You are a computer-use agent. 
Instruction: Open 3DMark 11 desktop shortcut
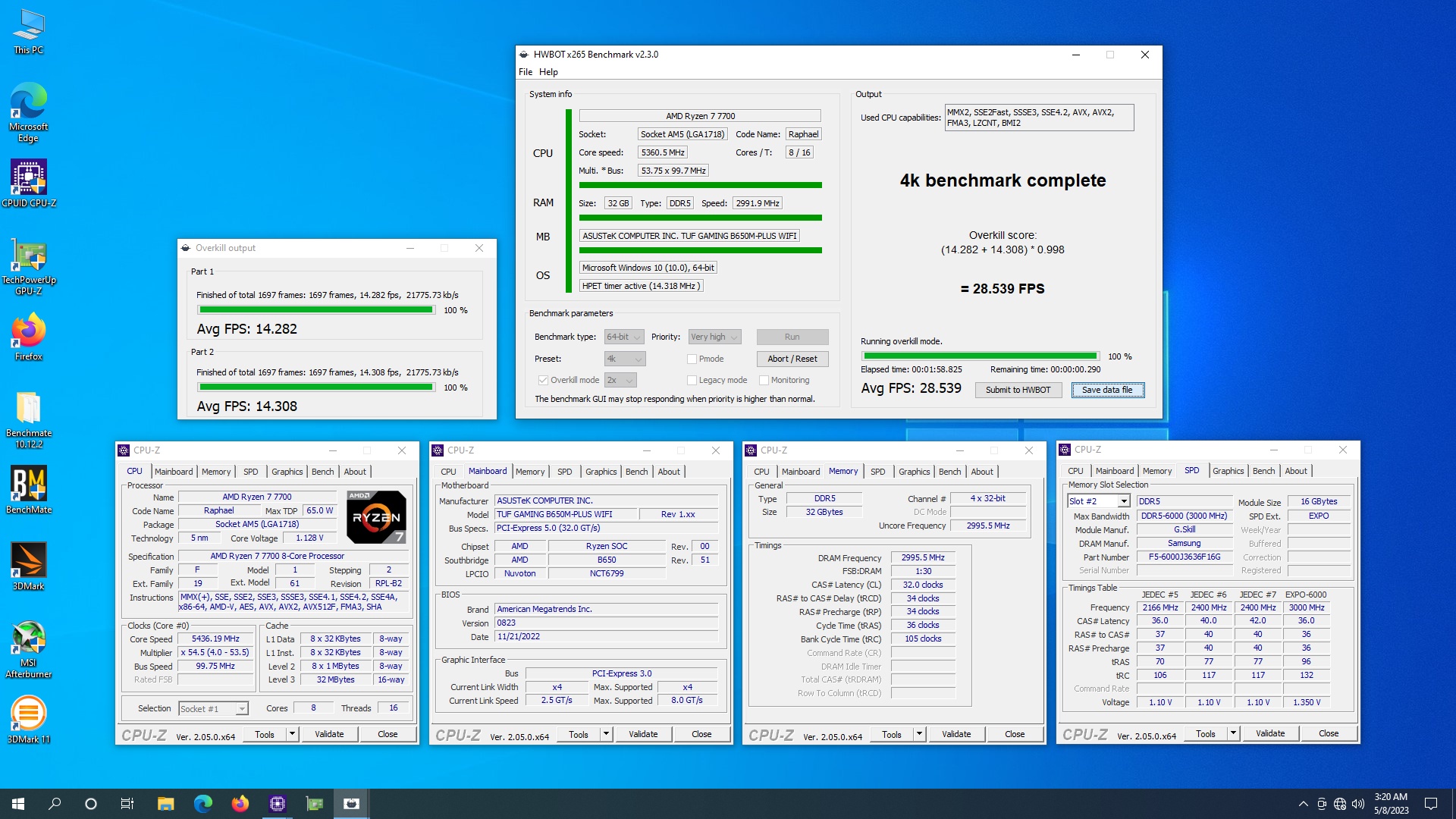tap(29, 720)
